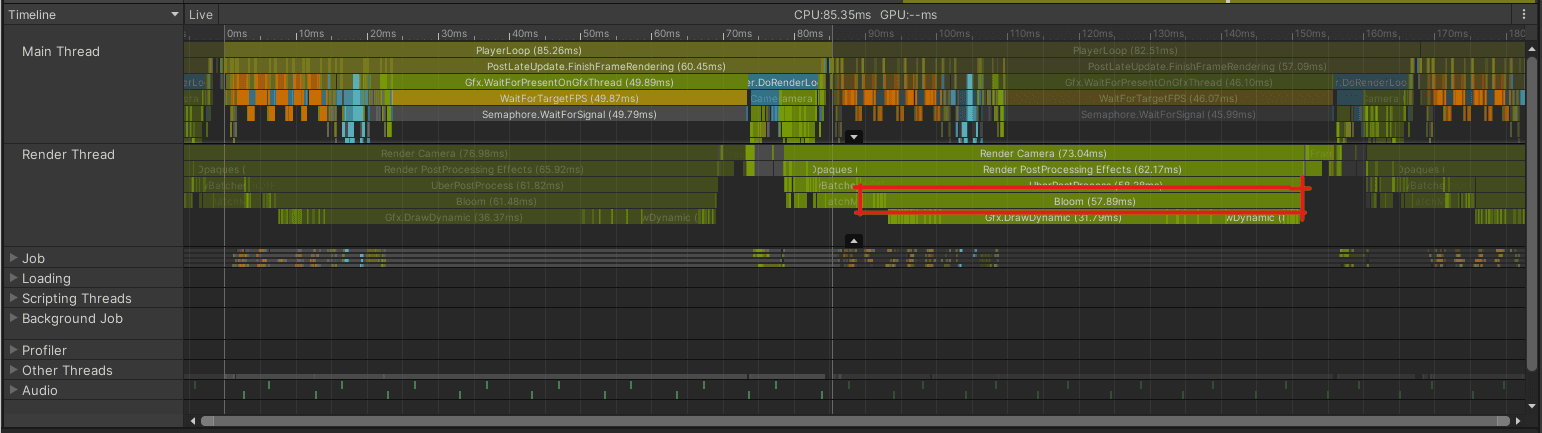The width and height of the screenshot is (1542, 433).
Task: Click the 100ms ruler mark
Action: pos(954,34)
